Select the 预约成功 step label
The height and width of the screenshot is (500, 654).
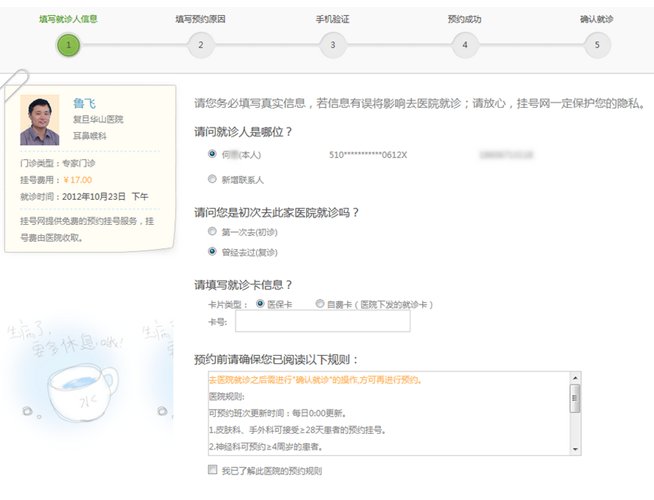pos(465,19)
